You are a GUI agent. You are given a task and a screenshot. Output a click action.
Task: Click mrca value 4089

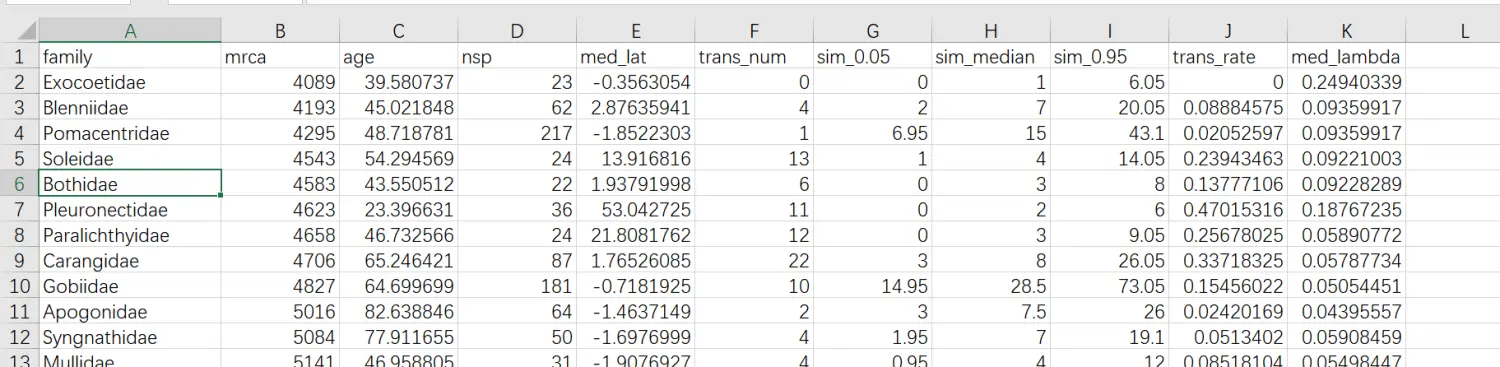point(280,82)
